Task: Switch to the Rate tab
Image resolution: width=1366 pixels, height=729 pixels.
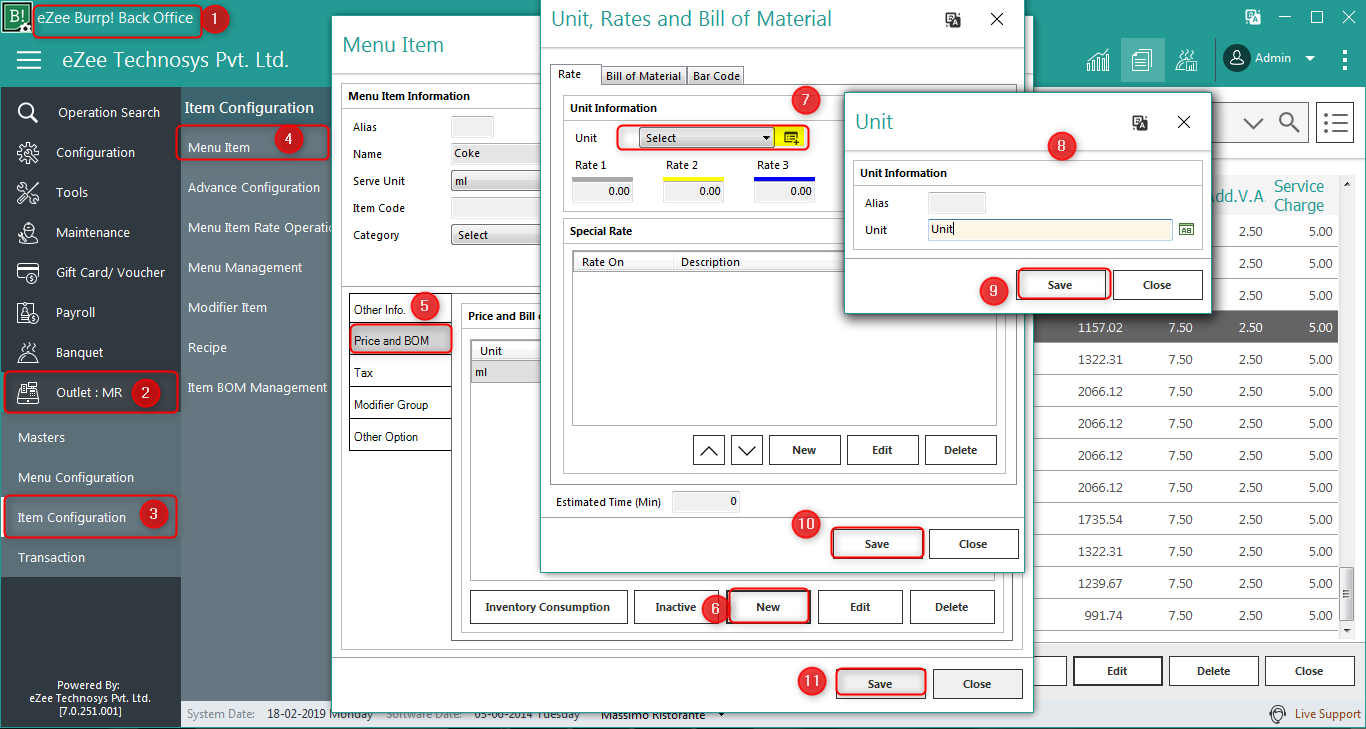Action: click(574, 75)
